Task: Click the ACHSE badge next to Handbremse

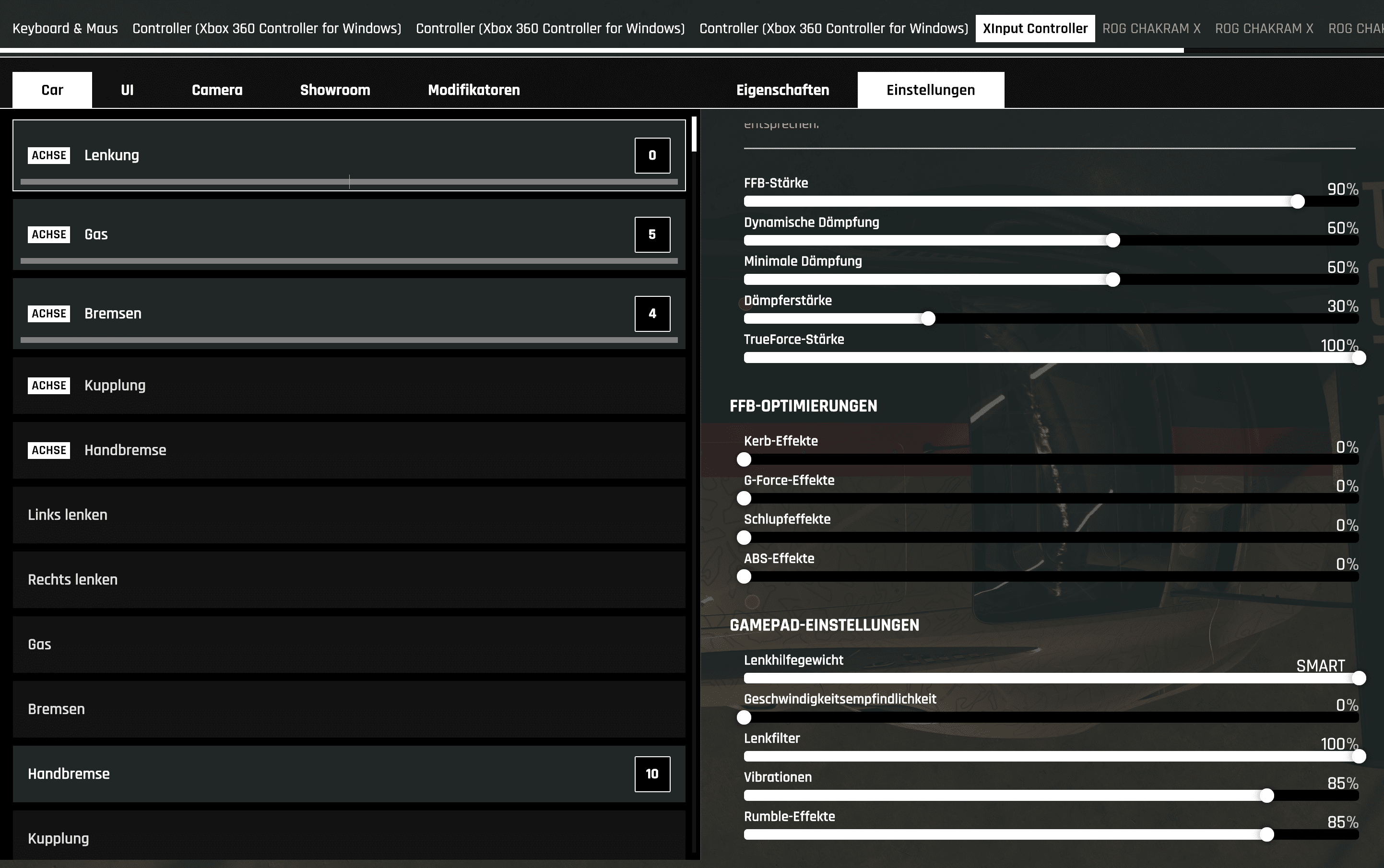Action: [x=49, y=451]
